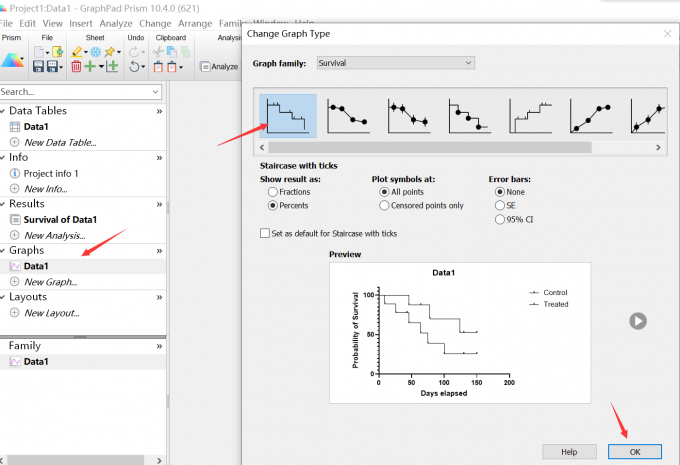
Task: Open the Change menu
Action: (x=155, y=23)
